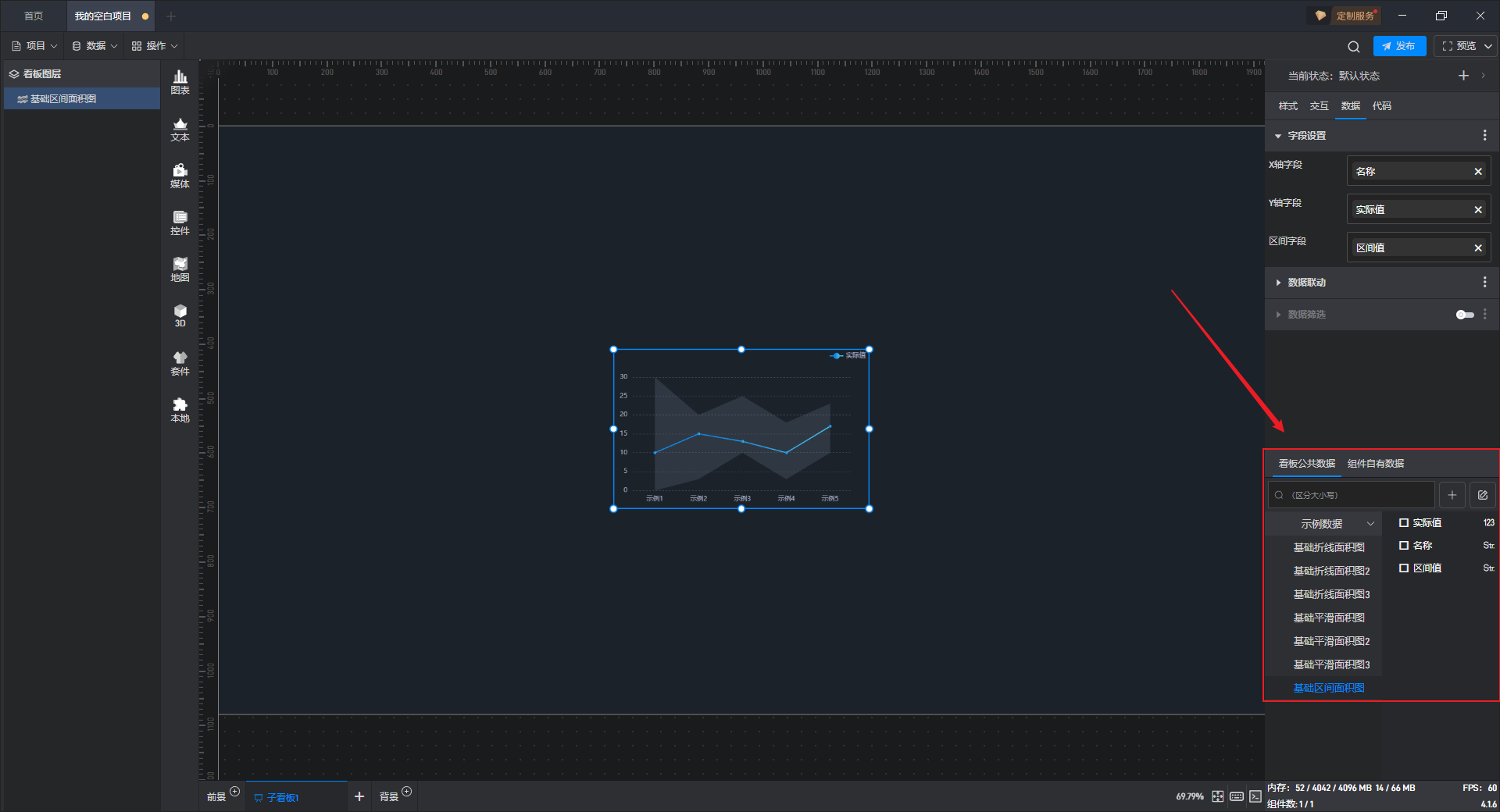Open the 控件 controls components panel
Viewport: 1500px width, 812px height.
point(180,223)
